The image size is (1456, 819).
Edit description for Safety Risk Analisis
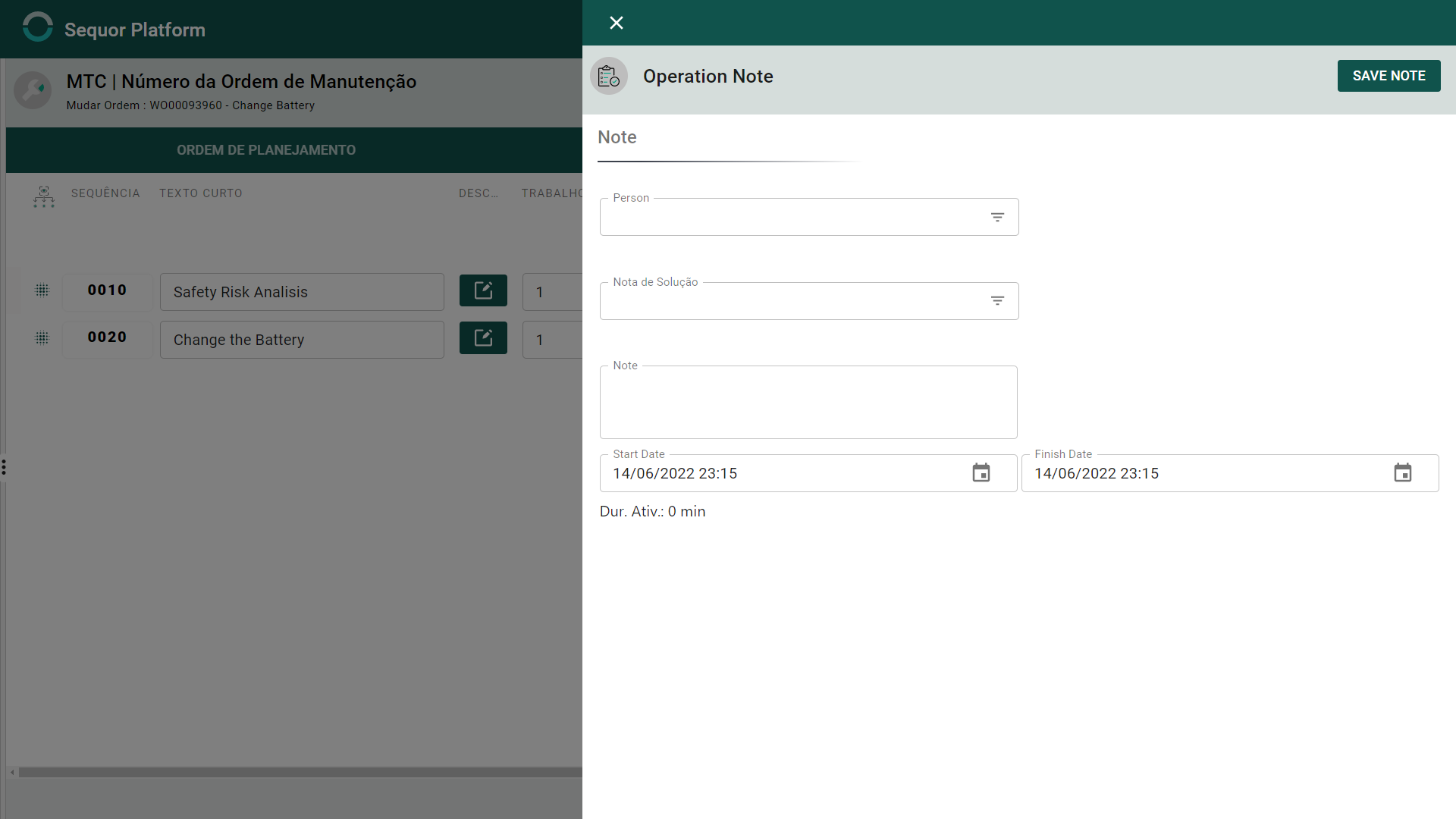click(483, 291)
